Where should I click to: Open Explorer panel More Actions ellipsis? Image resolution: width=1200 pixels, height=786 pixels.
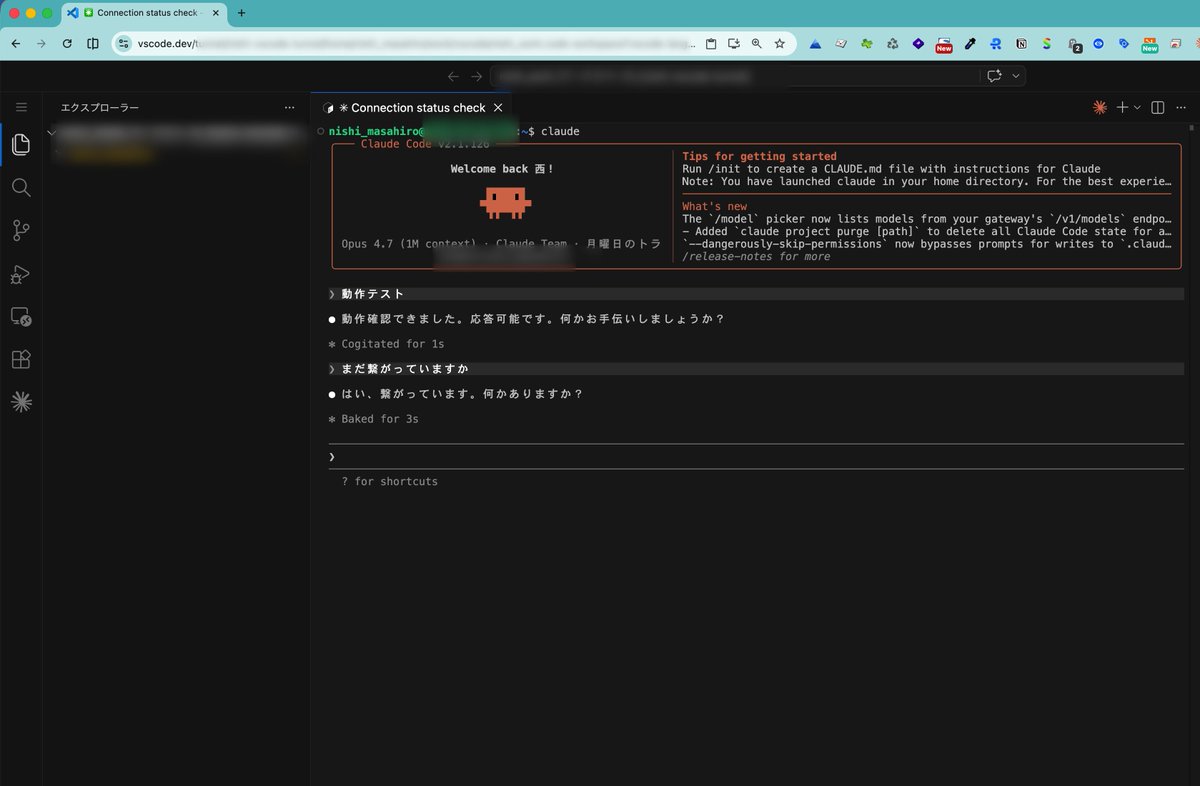click(290, 107)
